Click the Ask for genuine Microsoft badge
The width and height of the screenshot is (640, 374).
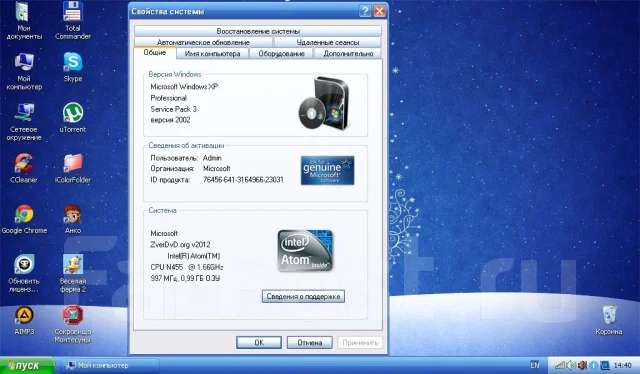coord(327,170)
